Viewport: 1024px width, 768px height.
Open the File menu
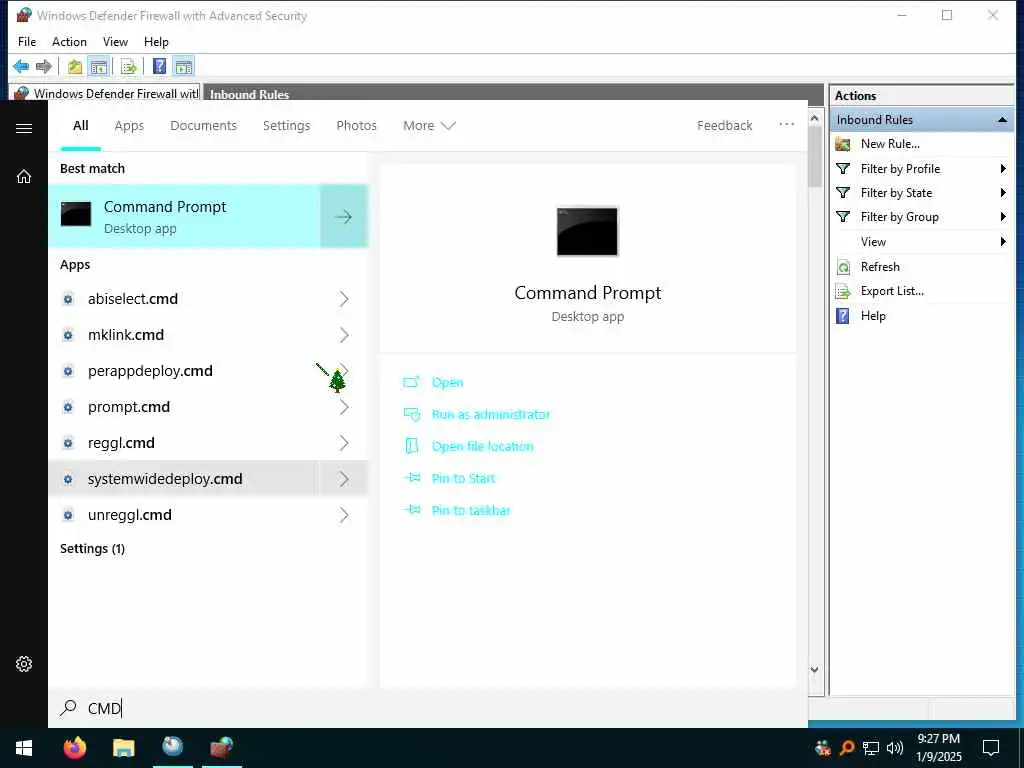click(27, 42)
